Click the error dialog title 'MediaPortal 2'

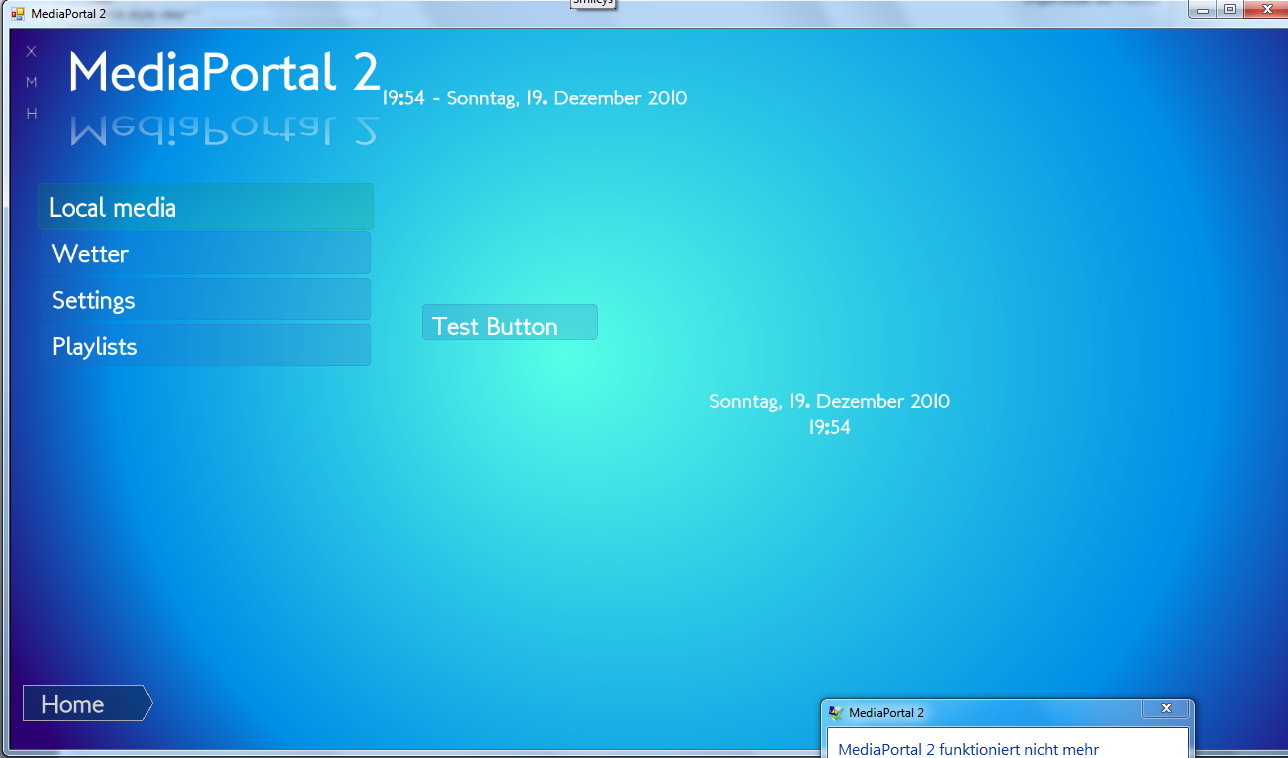pyautogui.click(x=886, y=713)
